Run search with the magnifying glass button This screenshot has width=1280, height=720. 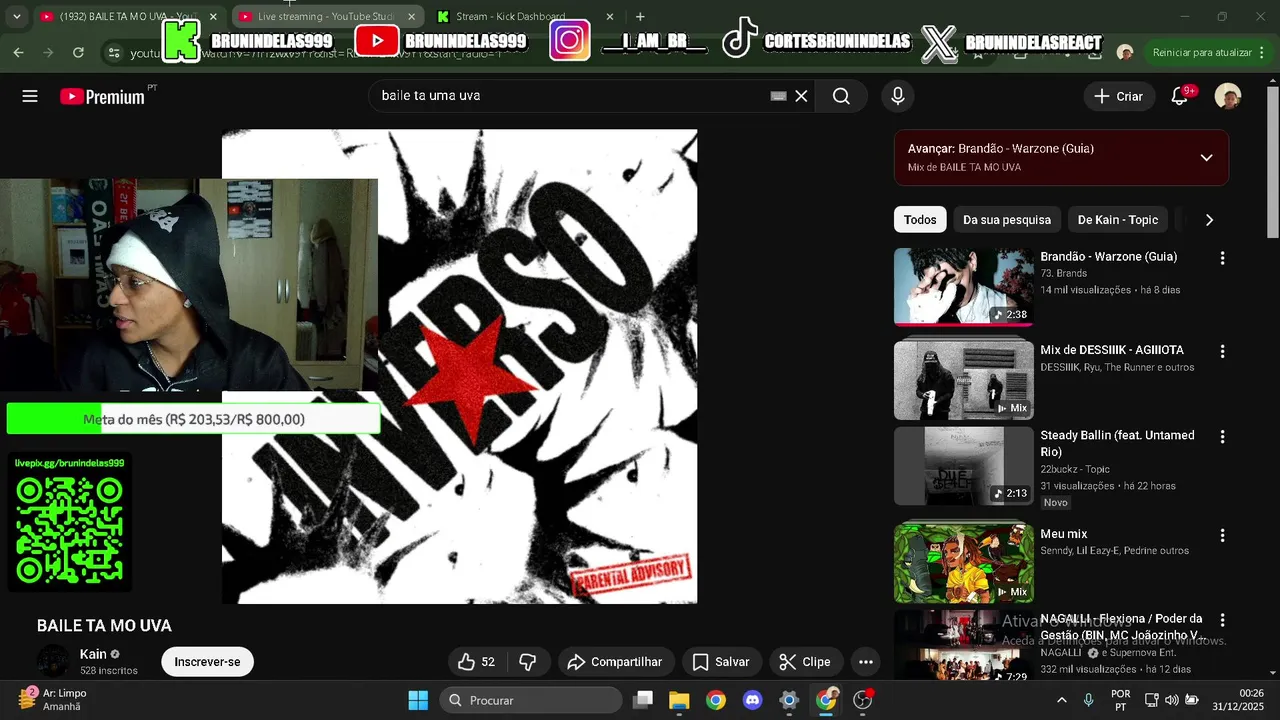pyautogui.click(x=841, y=96)
